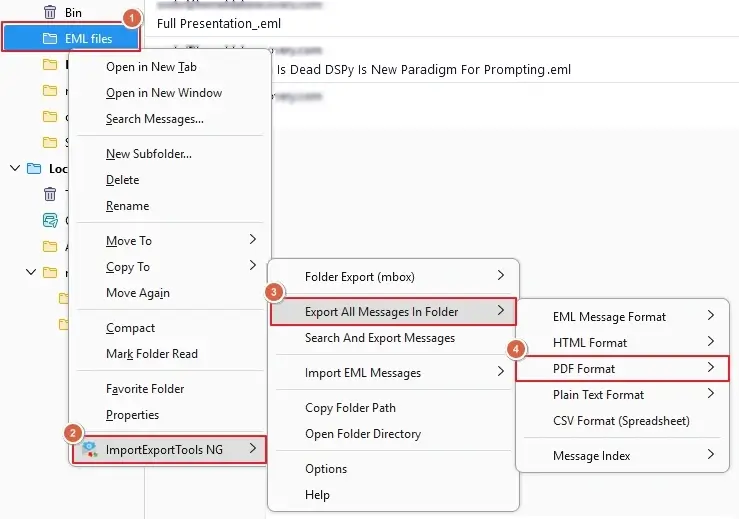Screen dimensions: 739x519
Task: Expand Plain Text Format submenu
Action: point(623,394)
